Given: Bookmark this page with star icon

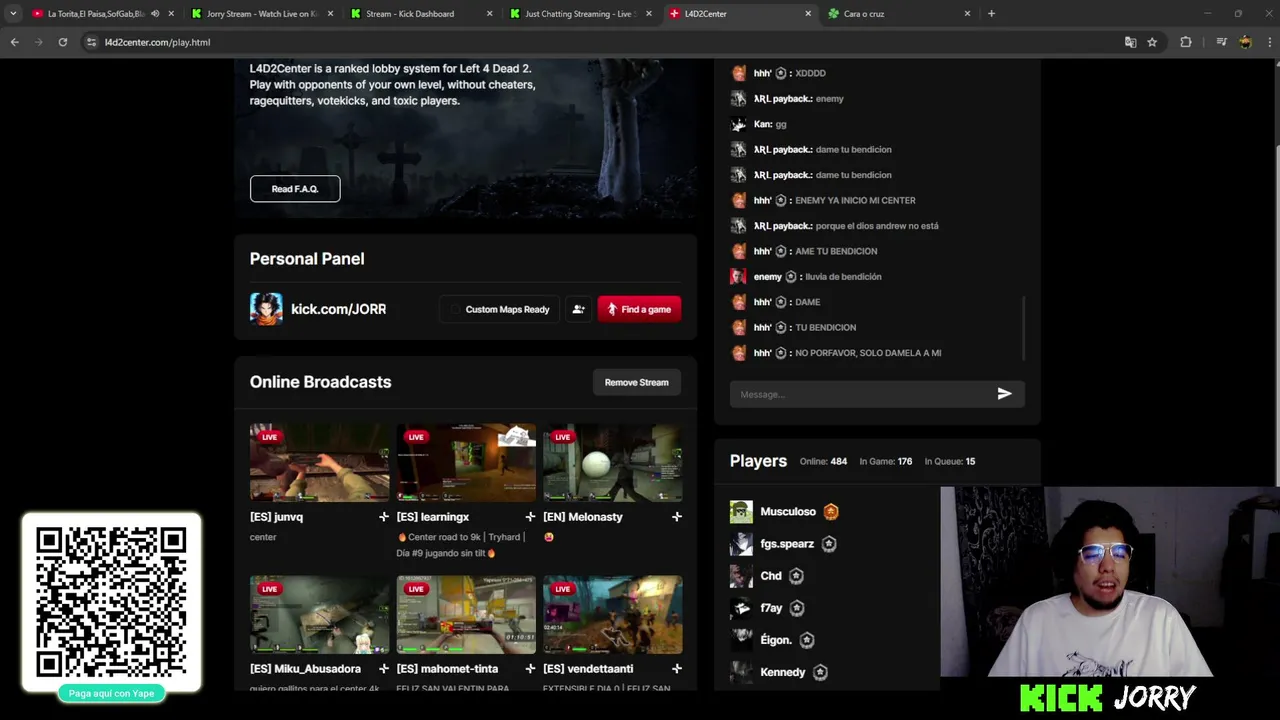Looking at the screenshot, I should click(x=1152, y=42).
